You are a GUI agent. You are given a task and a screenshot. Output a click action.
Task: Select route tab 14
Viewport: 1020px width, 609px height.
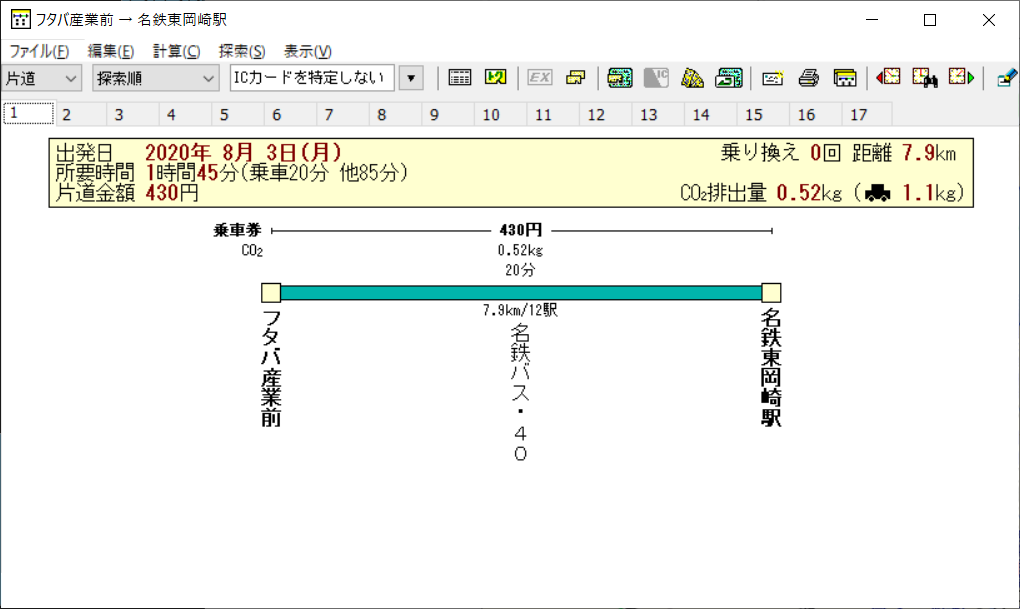tap(711, 115)
